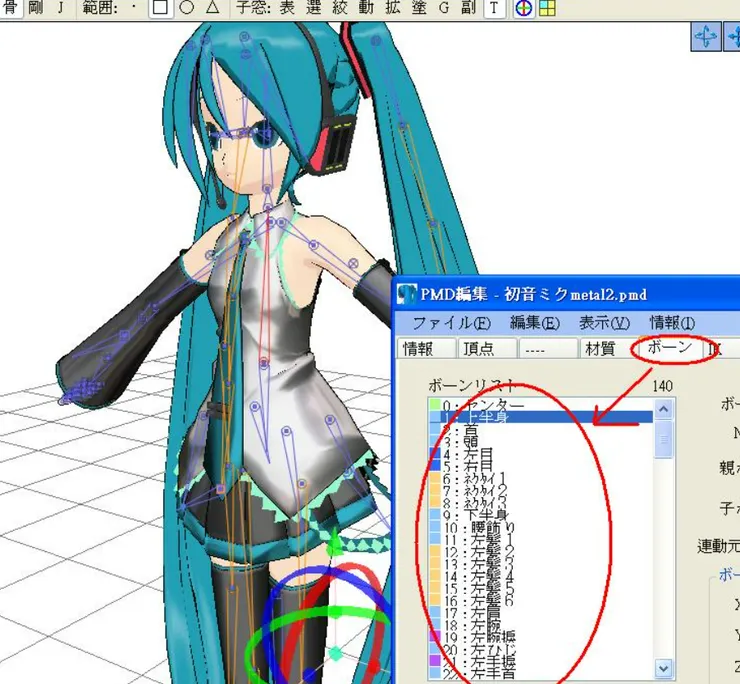Click the bone list scrollbar thumb
The height and width of the screenshot is (684, 740).
click(664, 439)
